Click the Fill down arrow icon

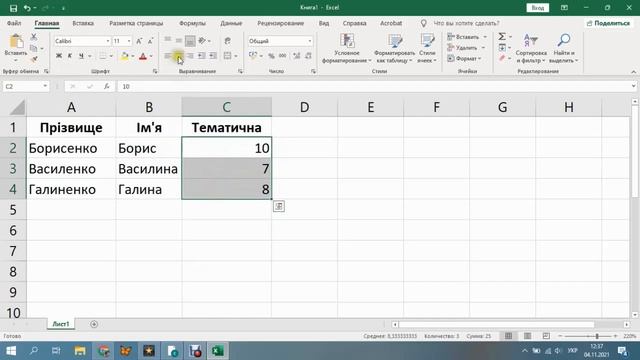coord(502,48)
